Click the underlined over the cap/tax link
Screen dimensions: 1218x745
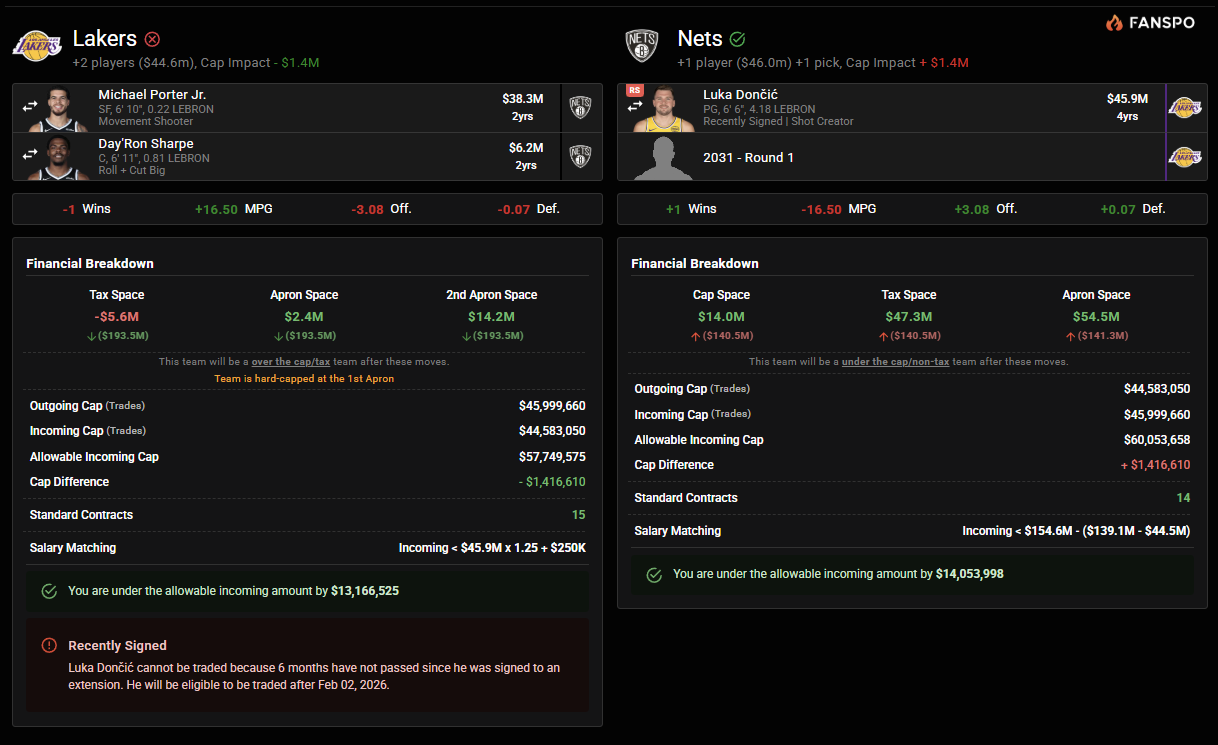(290, 361)
